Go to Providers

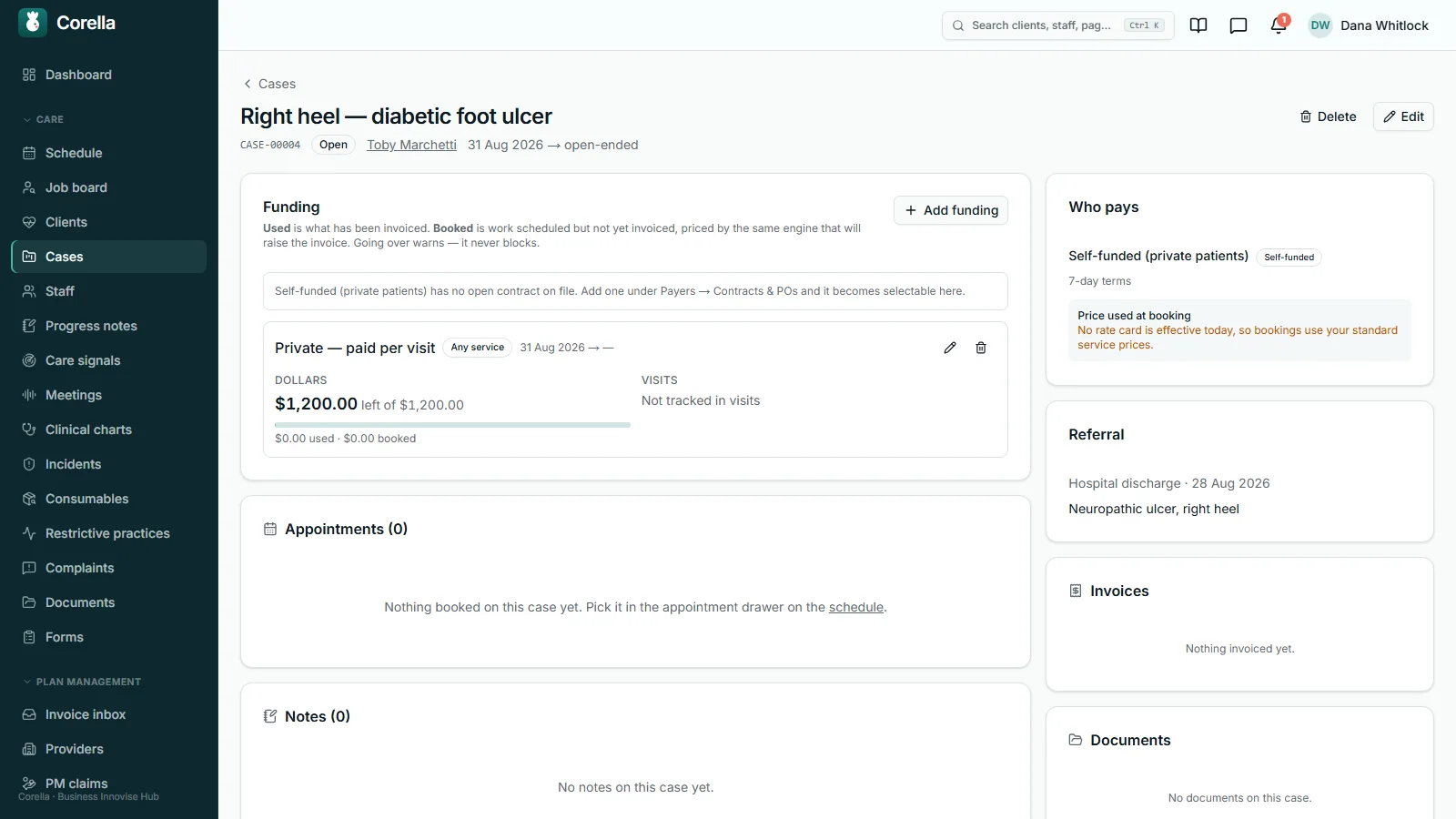point(109,749)
